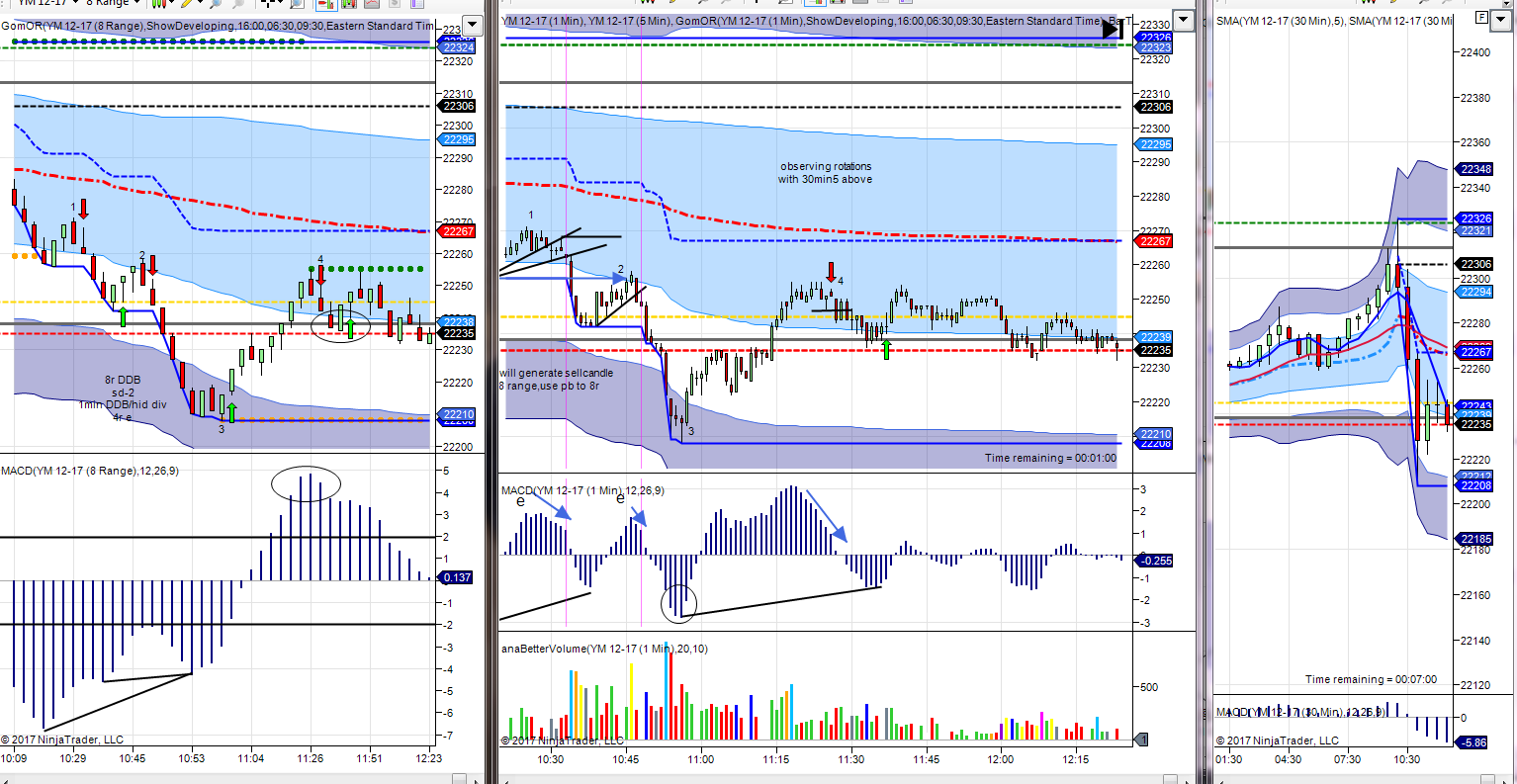
Task: Expand the crosshair cursor dropdown arrow
Action: click(x=281, y=3)
